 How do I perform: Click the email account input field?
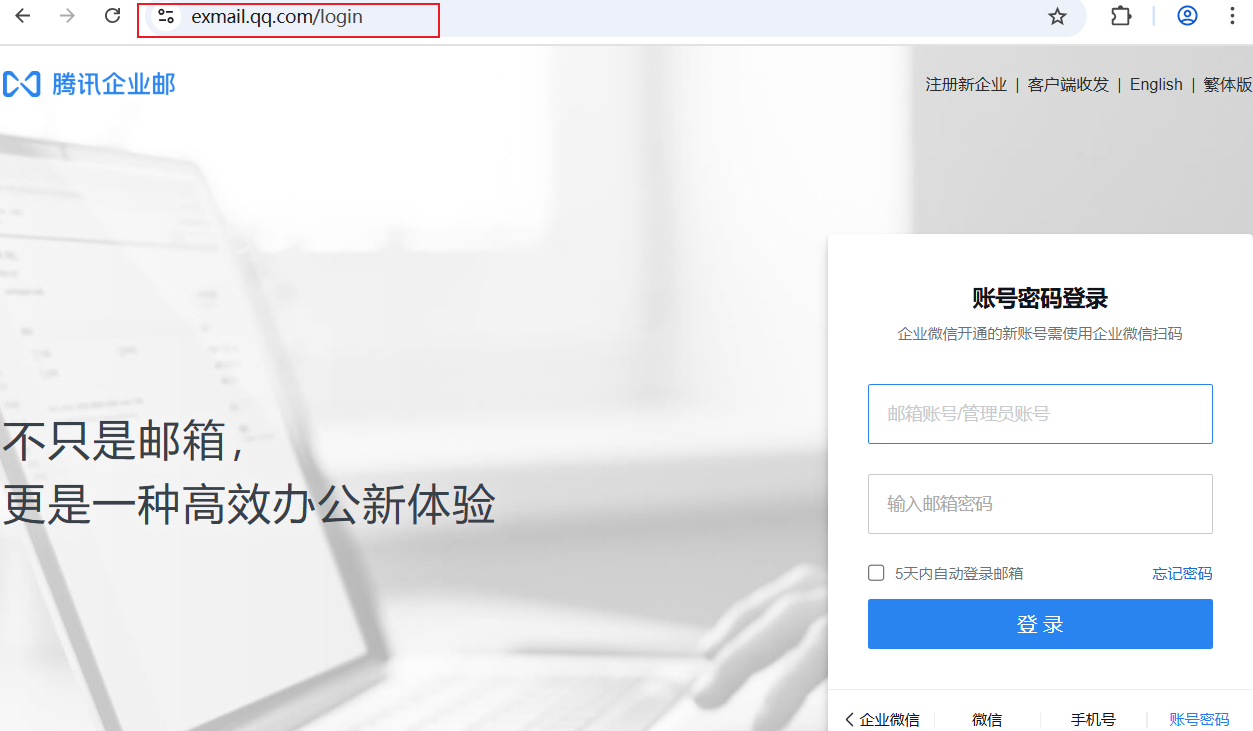1040,413
